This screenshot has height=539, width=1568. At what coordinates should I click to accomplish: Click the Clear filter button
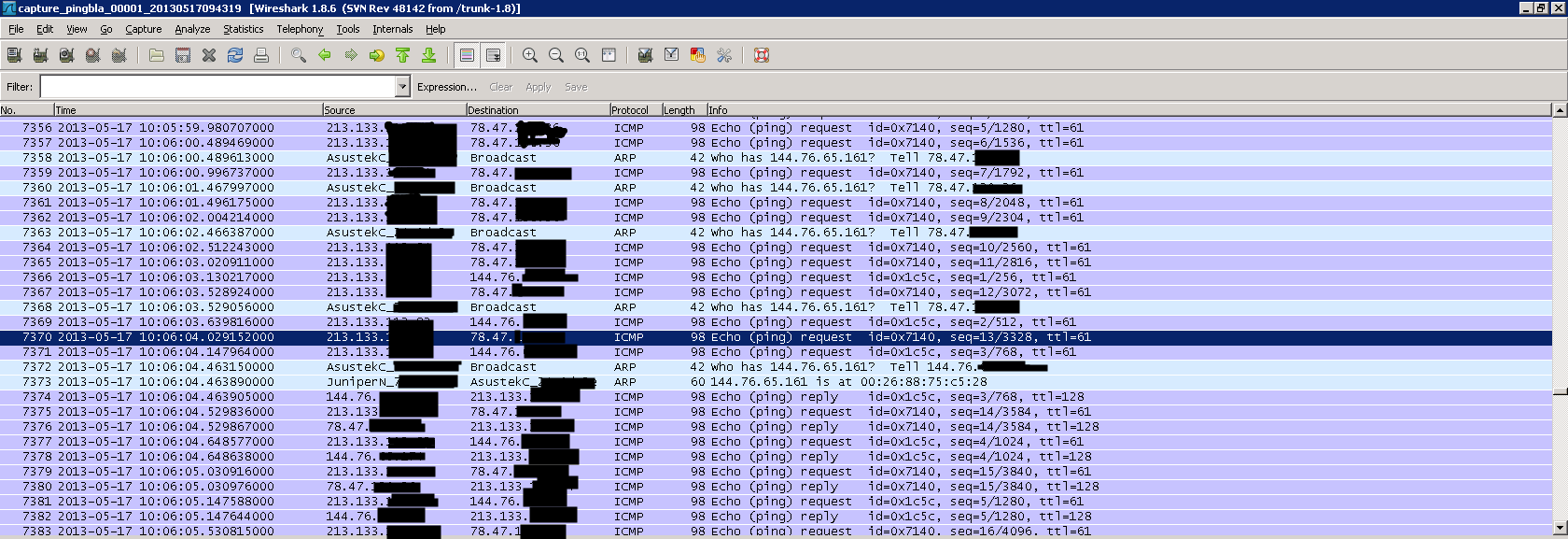501,87
